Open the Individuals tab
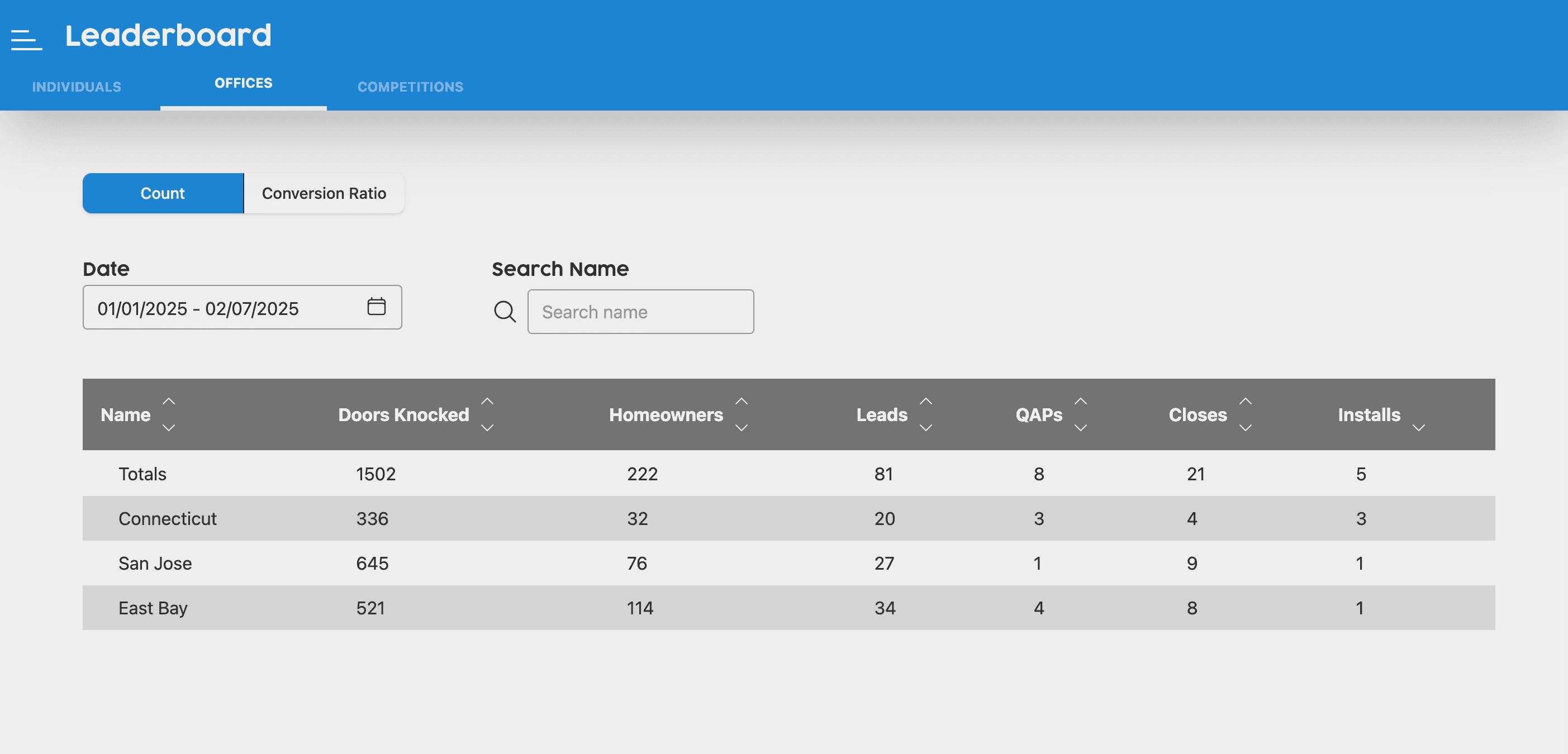This screenshot has width=1568, height=754. point(77,87)
